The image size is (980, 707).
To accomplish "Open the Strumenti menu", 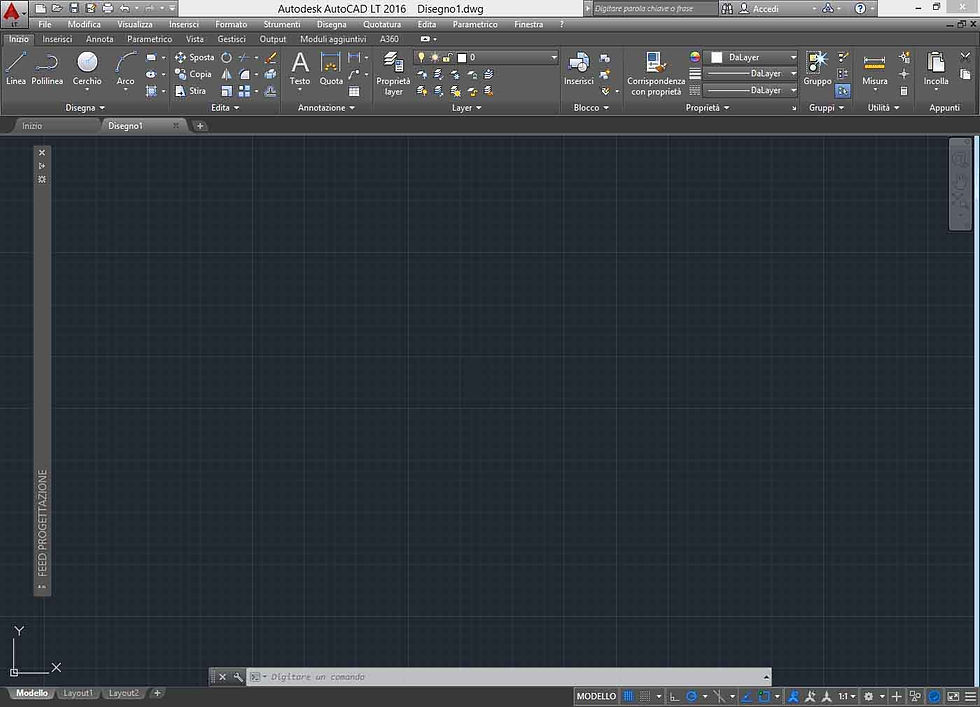I will pos(282,24).
